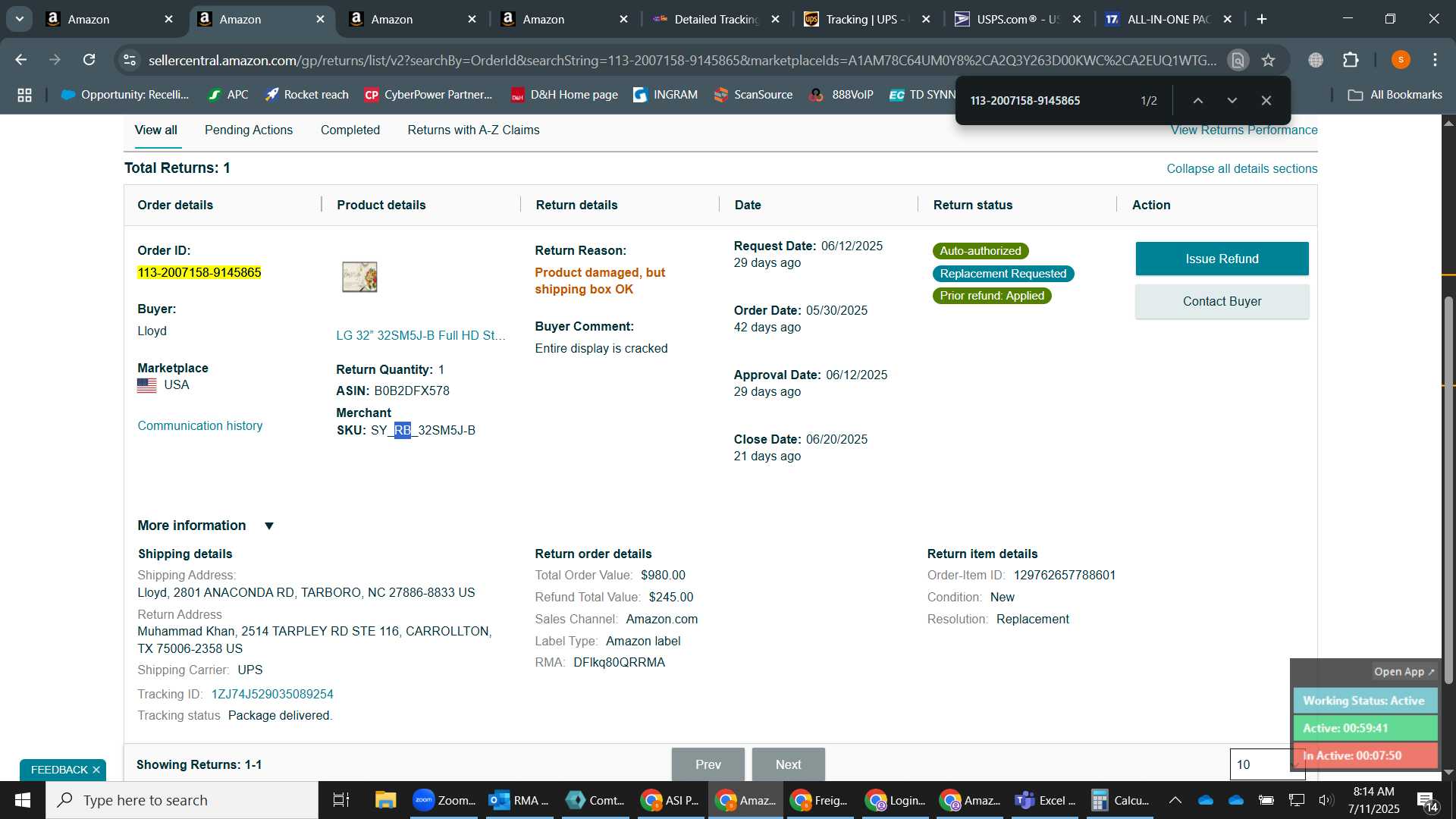
Task: Click the address bar URL
Action: click(x=682, y=60)
